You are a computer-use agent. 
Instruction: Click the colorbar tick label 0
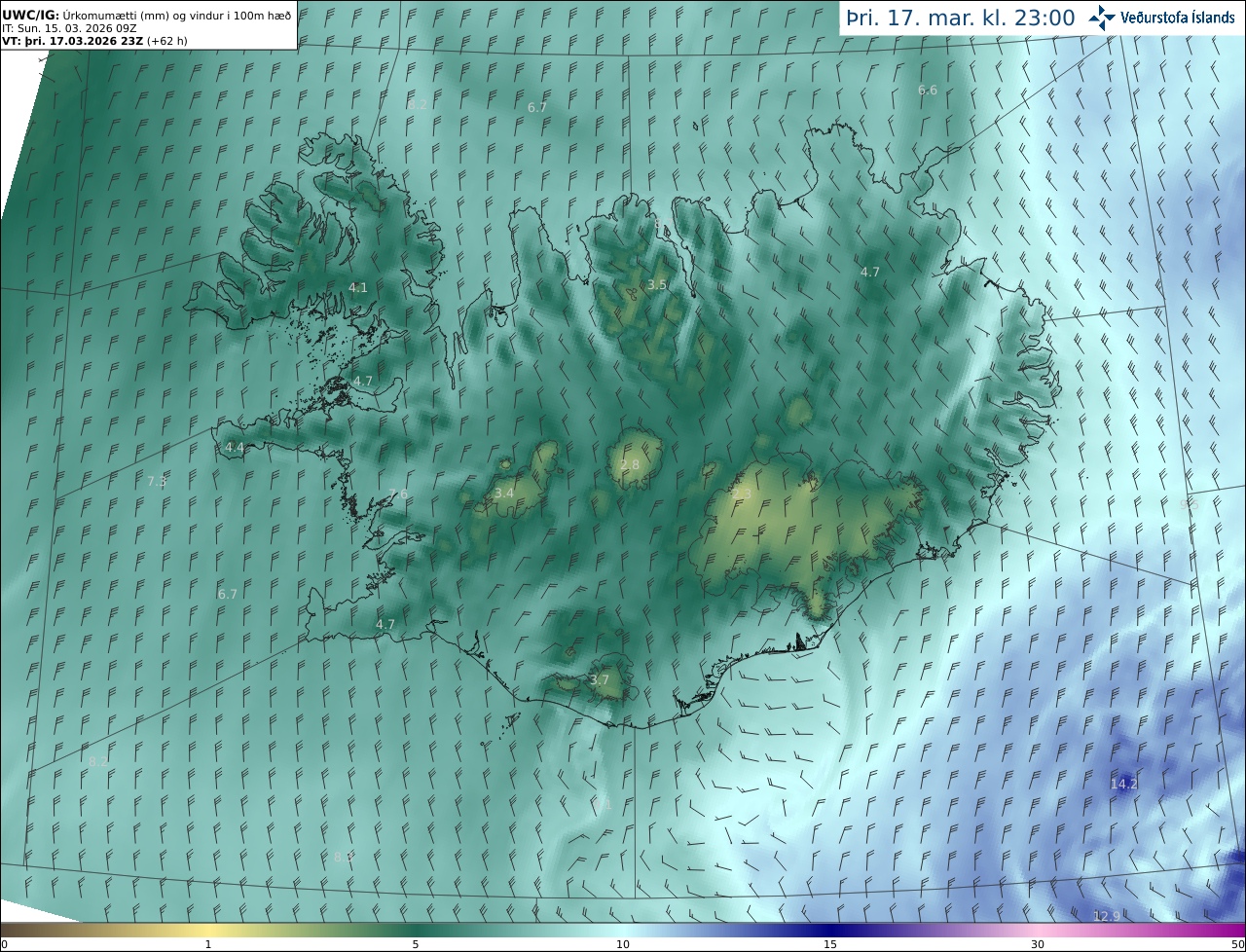coord(4,944)
